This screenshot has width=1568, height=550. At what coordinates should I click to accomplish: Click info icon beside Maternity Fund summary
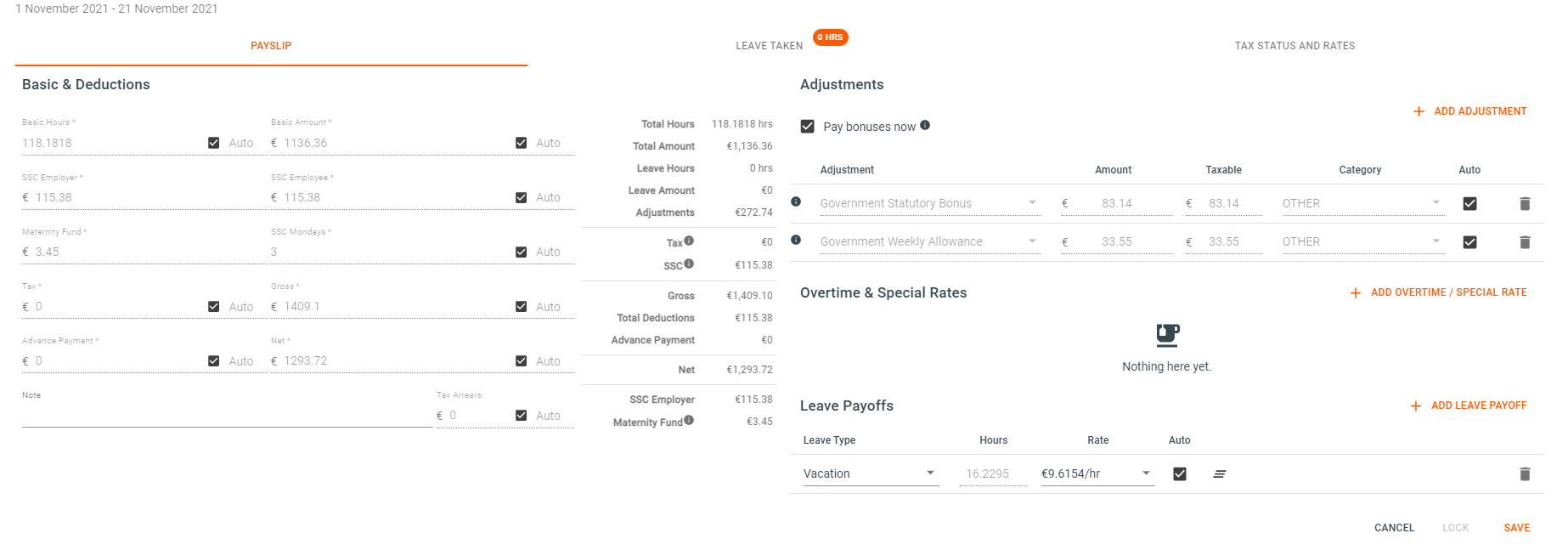pos(689,420)
